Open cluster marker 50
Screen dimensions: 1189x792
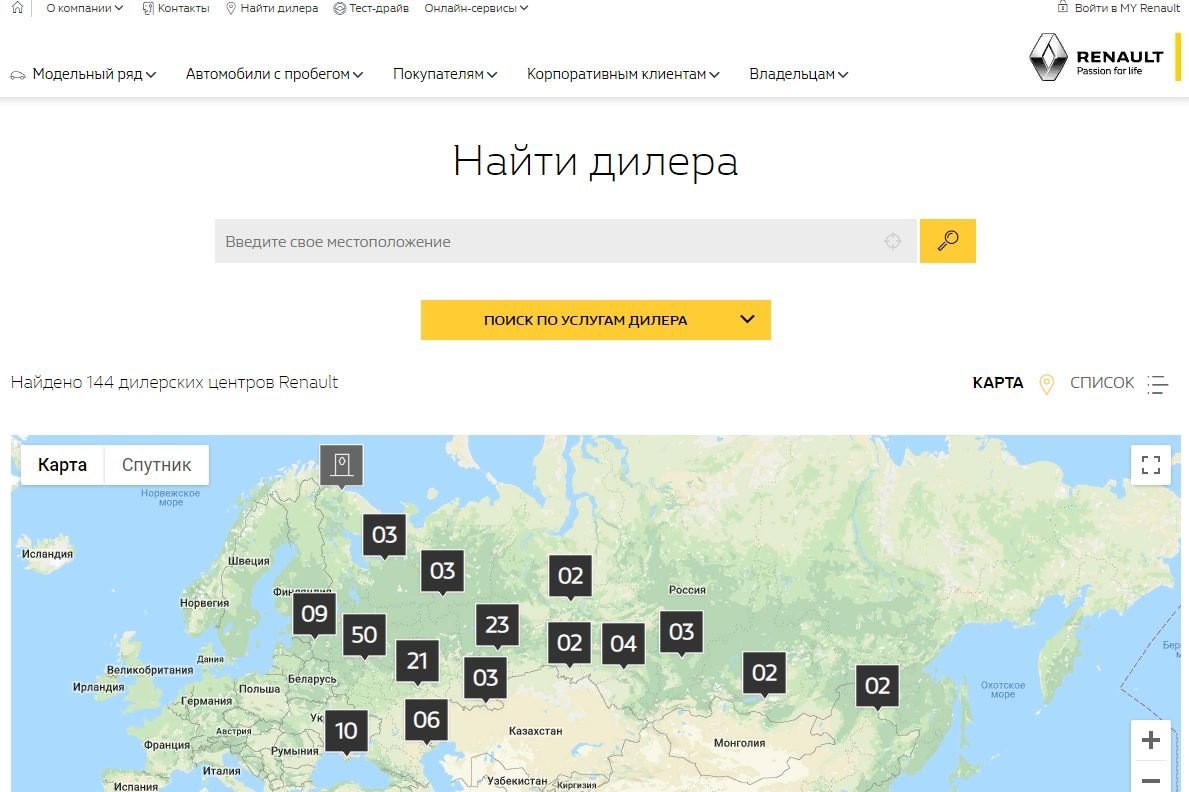[365, 636]
